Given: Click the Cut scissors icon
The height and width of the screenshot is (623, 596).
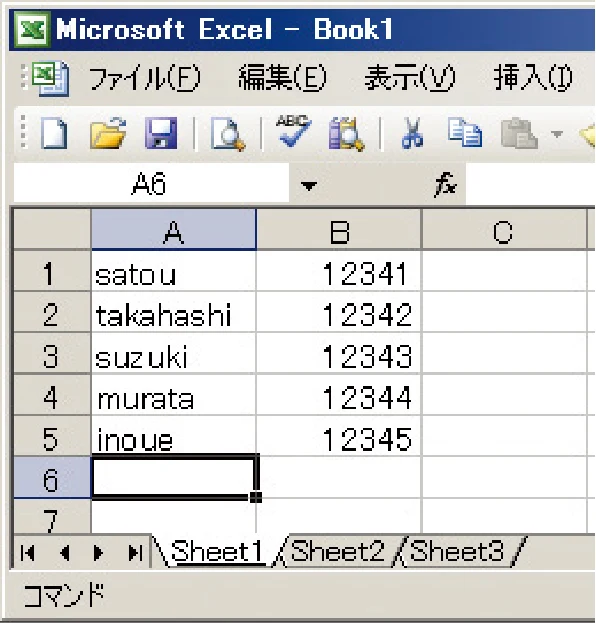Looking at the screenshot, I should point(412,134).
